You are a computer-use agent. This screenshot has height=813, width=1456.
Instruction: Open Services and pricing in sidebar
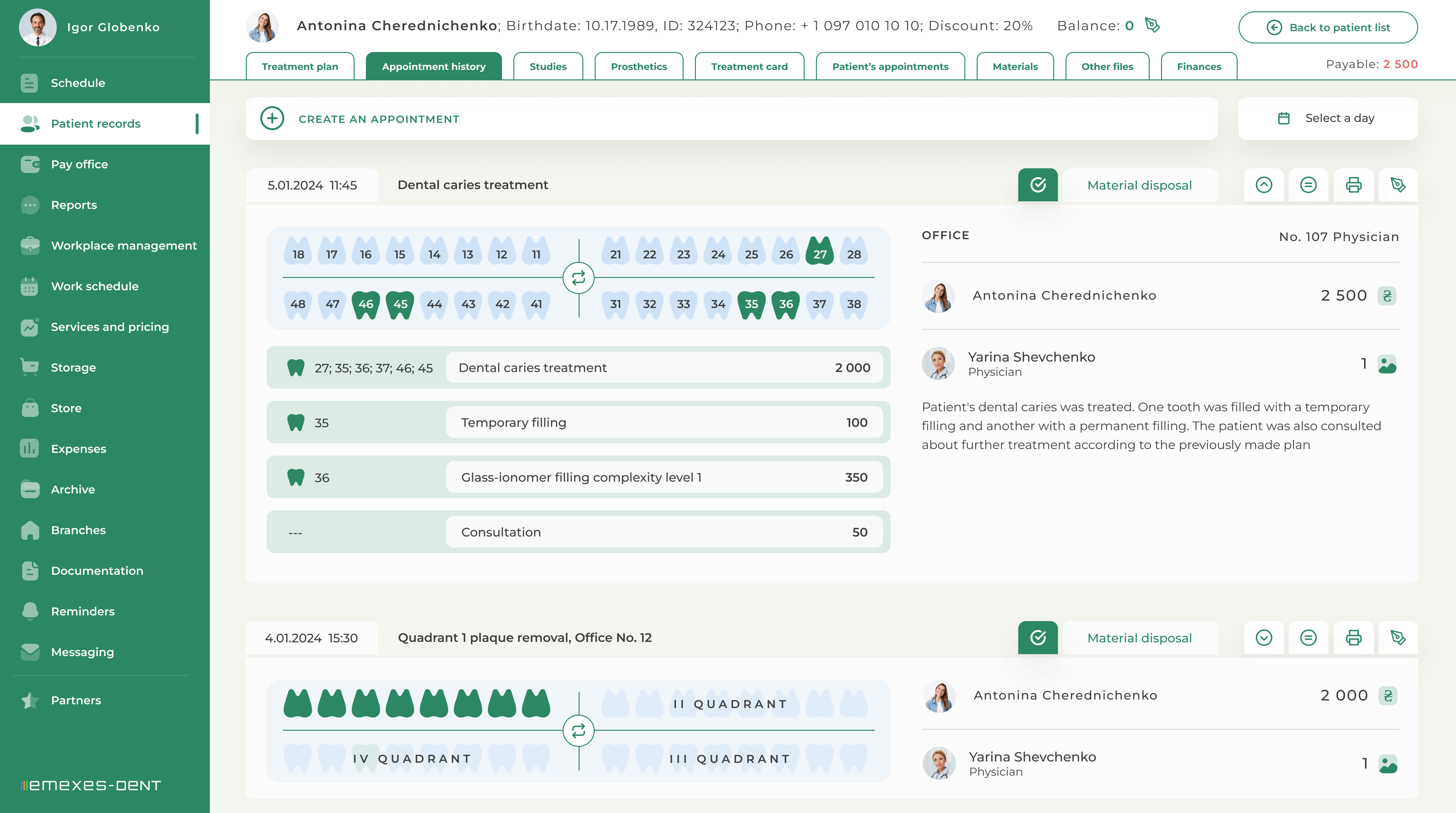click(x=110, y=327)
